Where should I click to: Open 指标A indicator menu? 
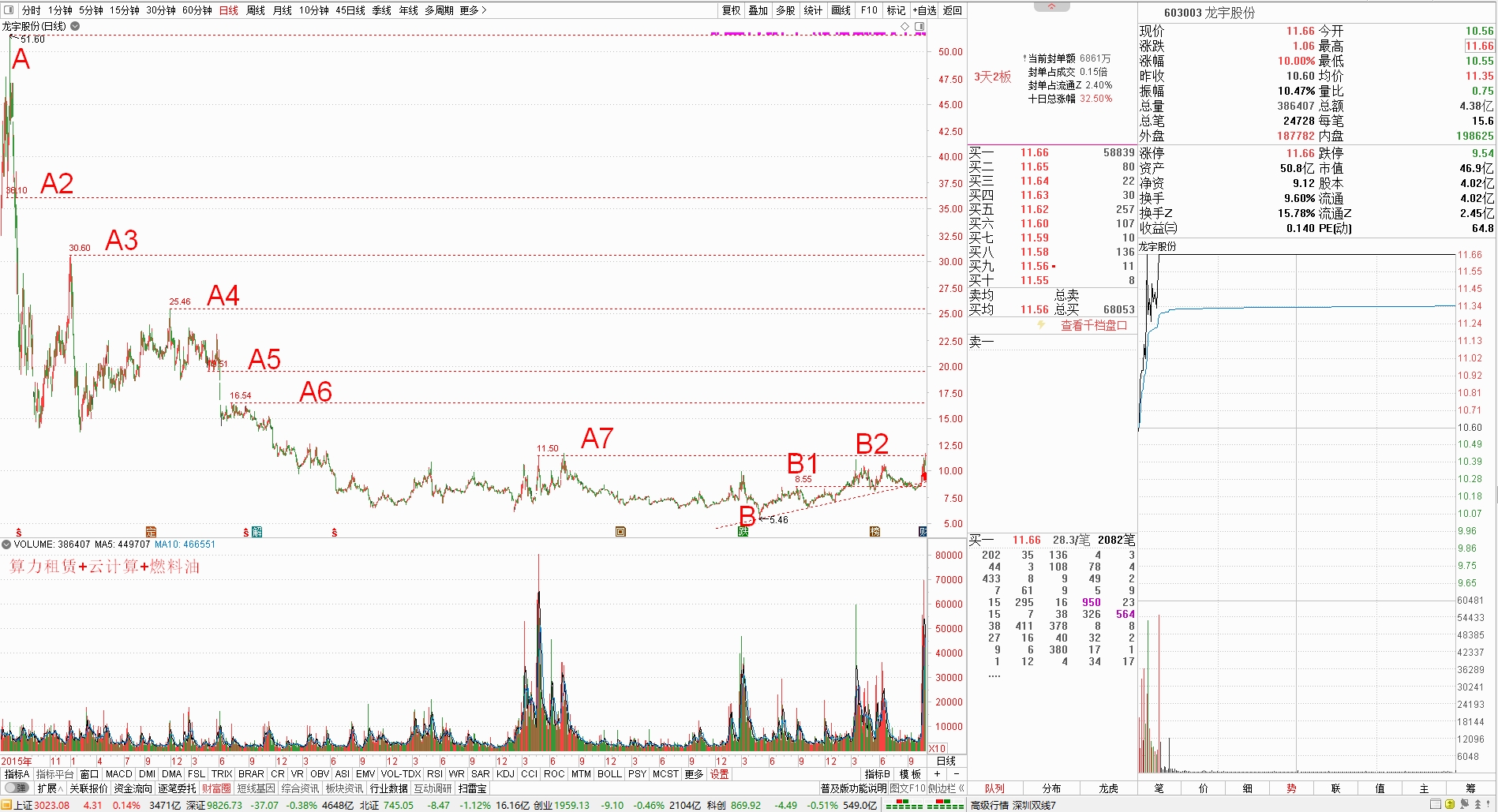click(x=17, y=774)
